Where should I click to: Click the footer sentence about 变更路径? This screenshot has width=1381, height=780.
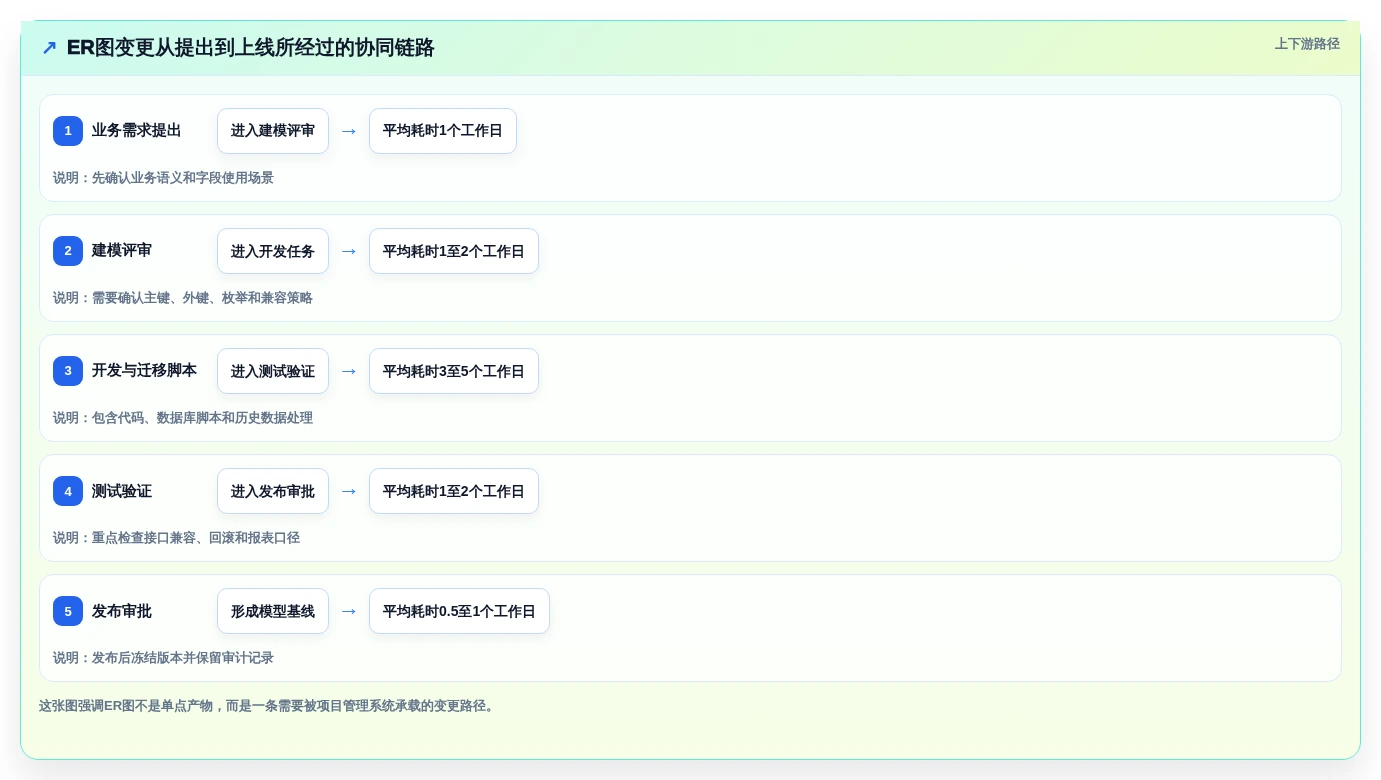click(x=267, y=706)
